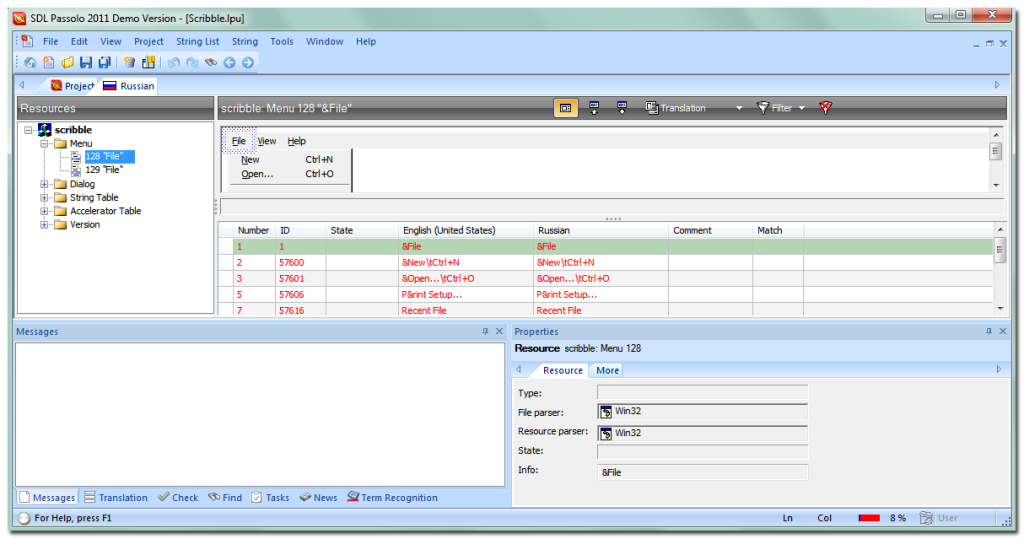Open the Translation dropdown arrow
The height and width of the screenshot is (539, 1024).
pos(739,108)
